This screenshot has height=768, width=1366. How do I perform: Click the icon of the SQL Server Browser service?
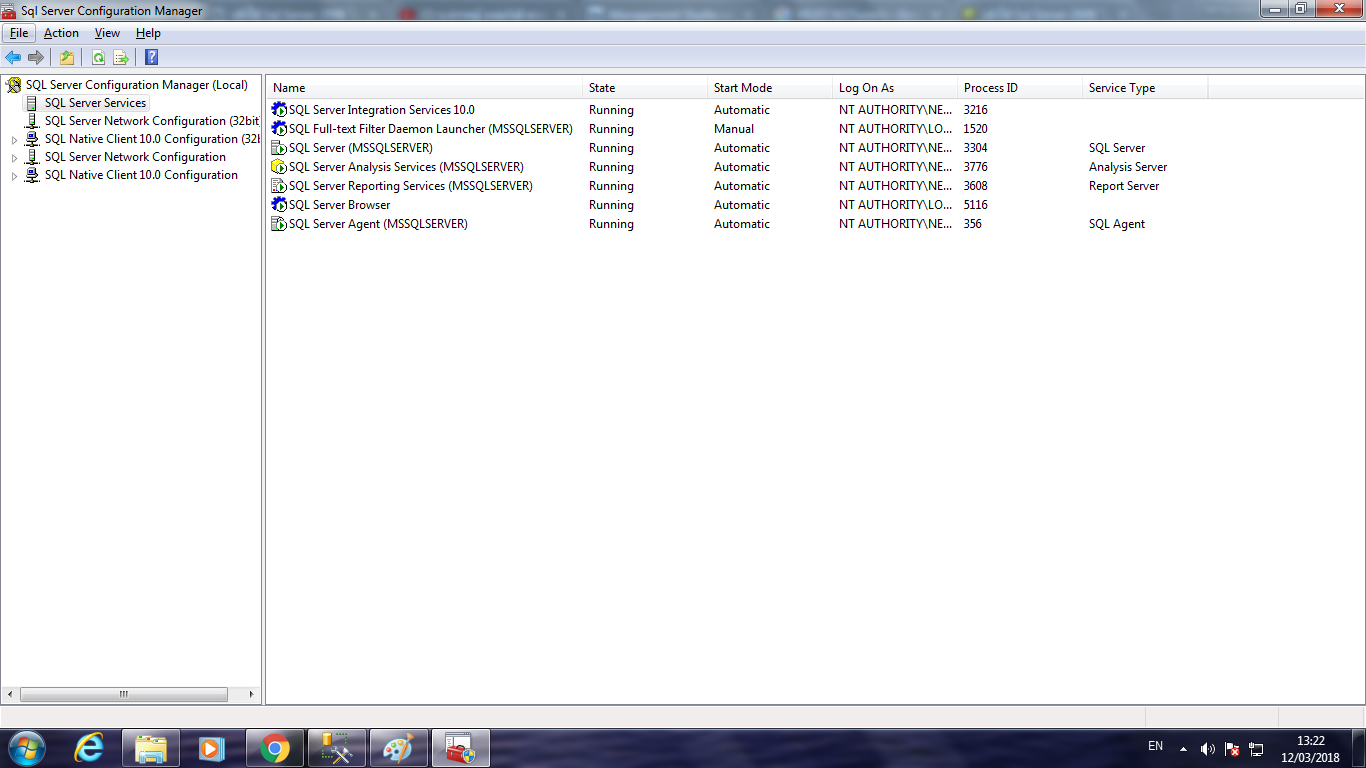click(x=279, y=205)
